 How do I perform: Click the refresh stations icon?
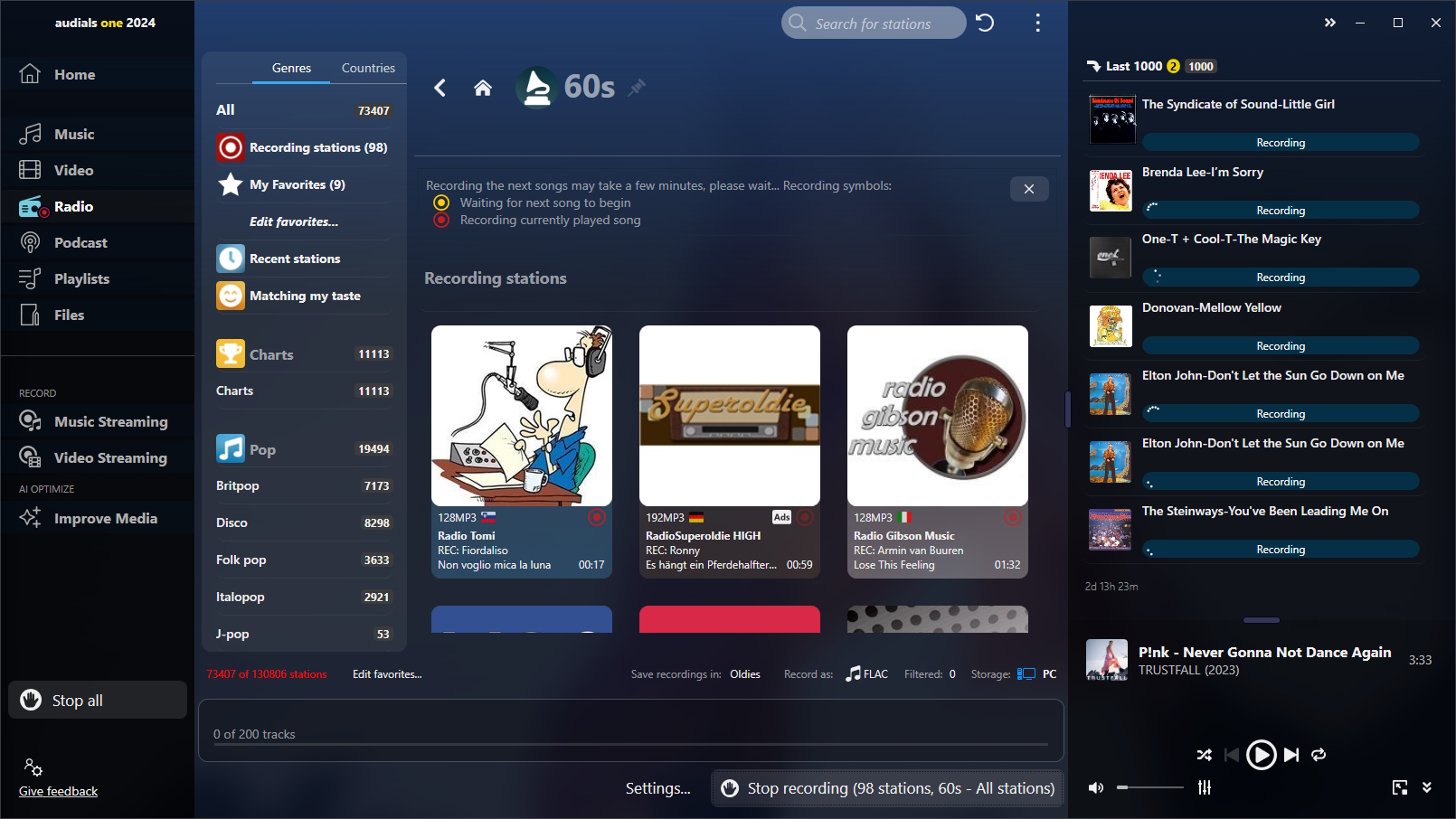click(985, 23)
